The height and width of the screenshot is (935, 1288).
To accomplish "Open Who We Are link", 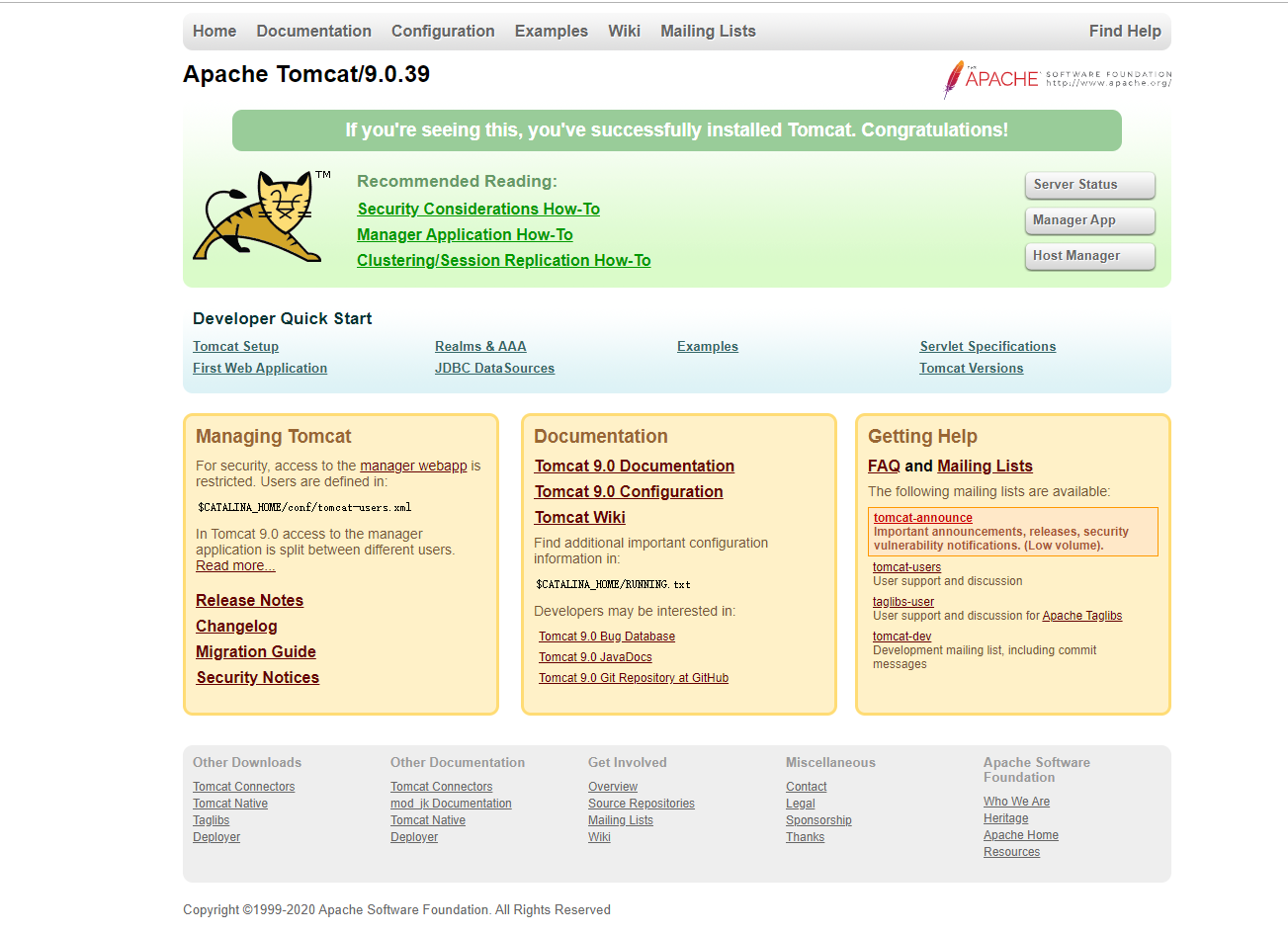I will pyautogui.click(x=1017, y=802).
